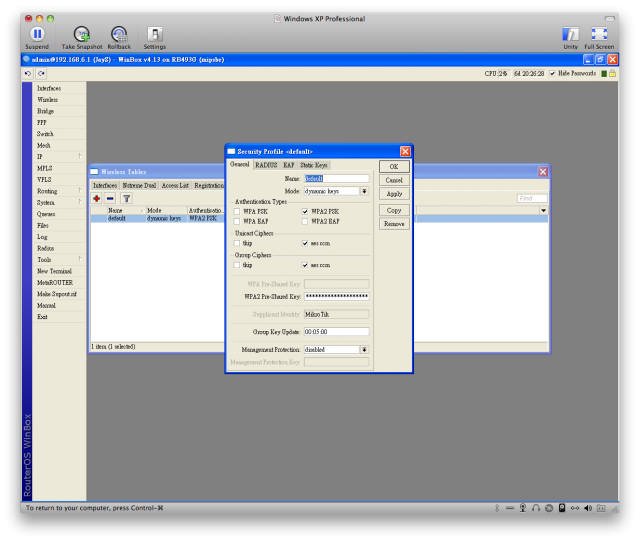The height and width of the screenshot is (542, 640).
Task: Expand the Routing submenu
Action: point(80,191)
